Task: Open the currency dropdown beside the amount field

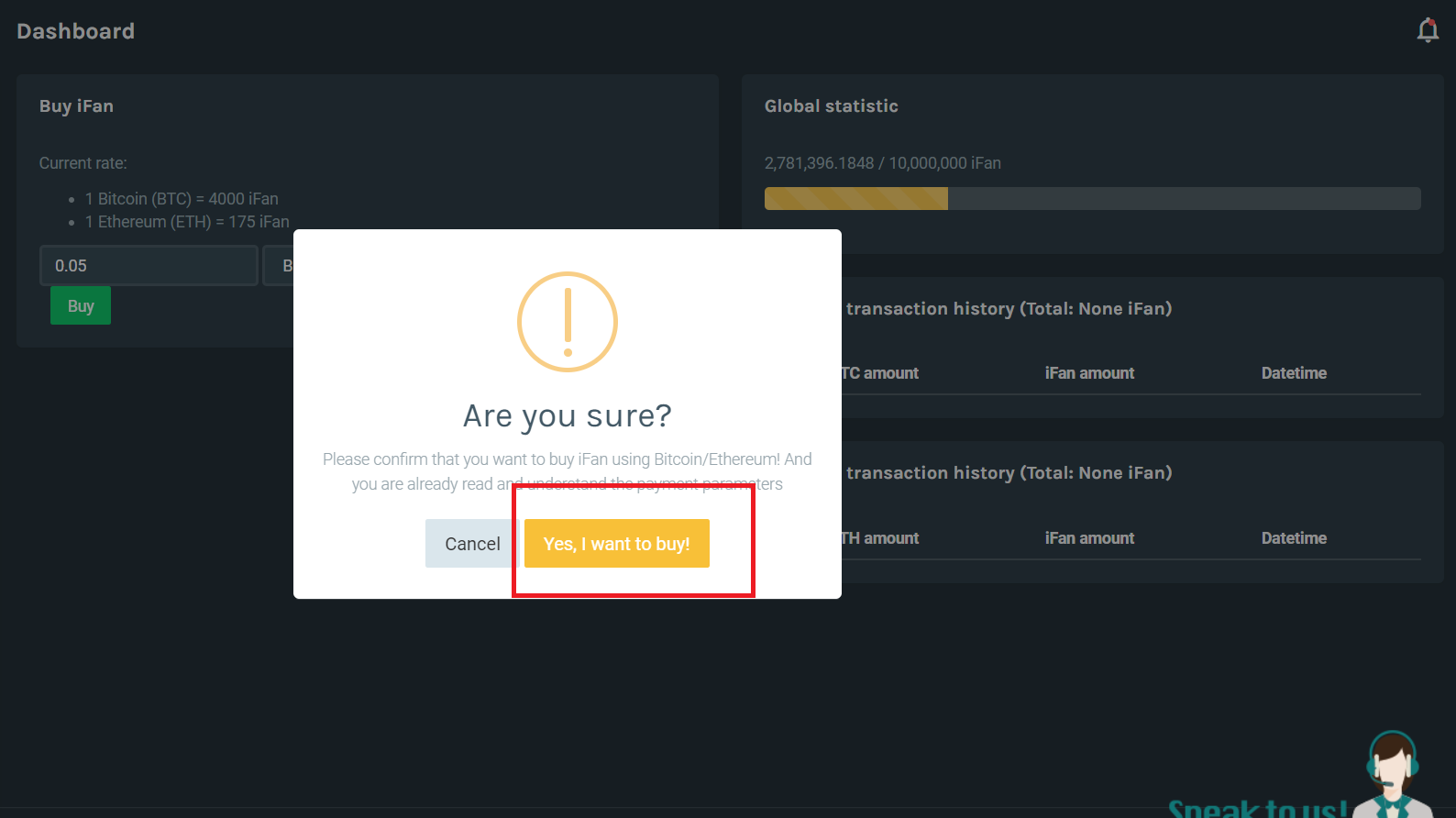Action: pos(279,266)
